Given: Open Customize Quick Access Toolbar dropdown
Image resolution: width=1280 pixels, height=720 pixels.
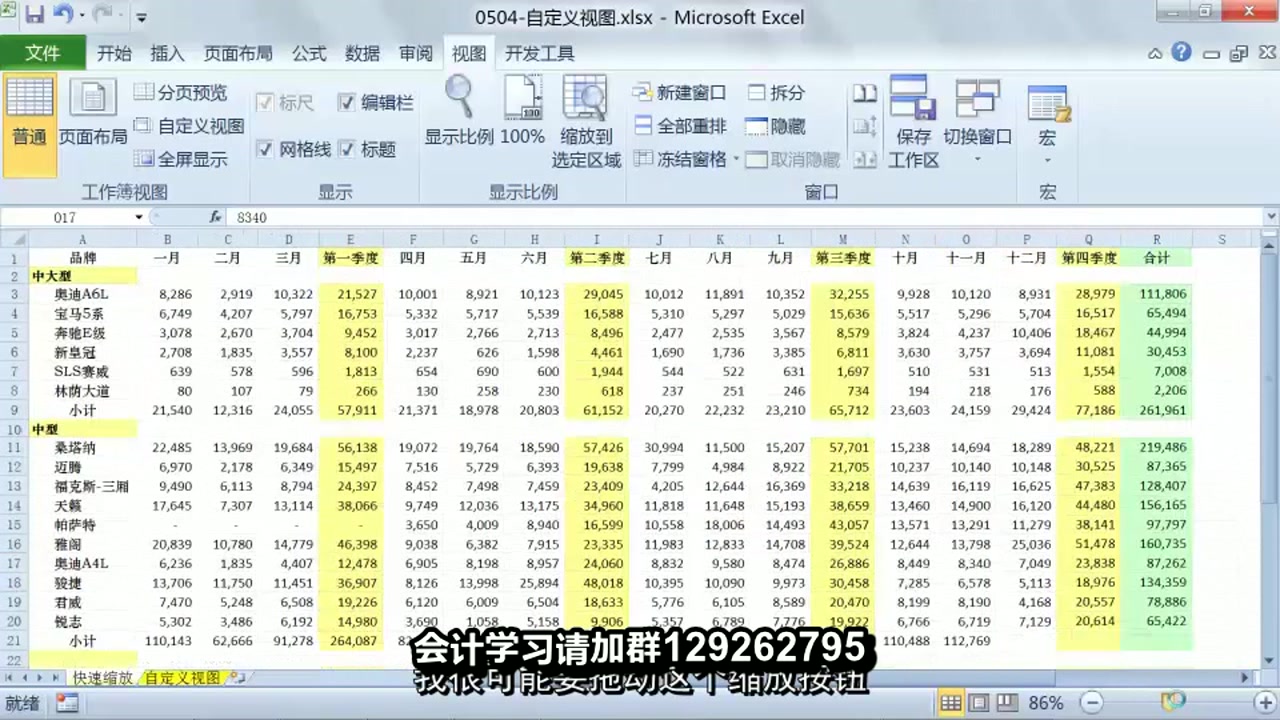Looking at the screenshot, I should click(141, 17).
